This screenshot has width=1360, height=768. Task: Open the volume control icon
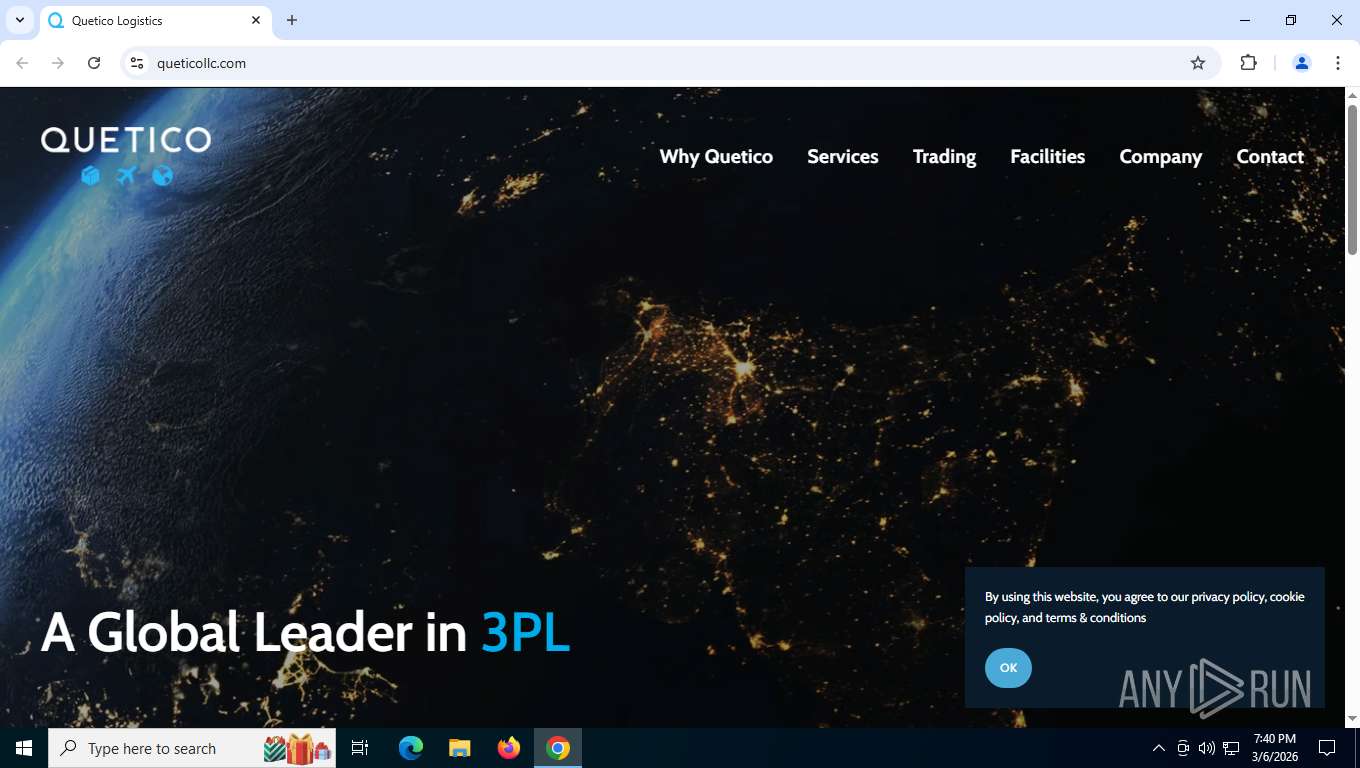click(x=1207, y=748)
